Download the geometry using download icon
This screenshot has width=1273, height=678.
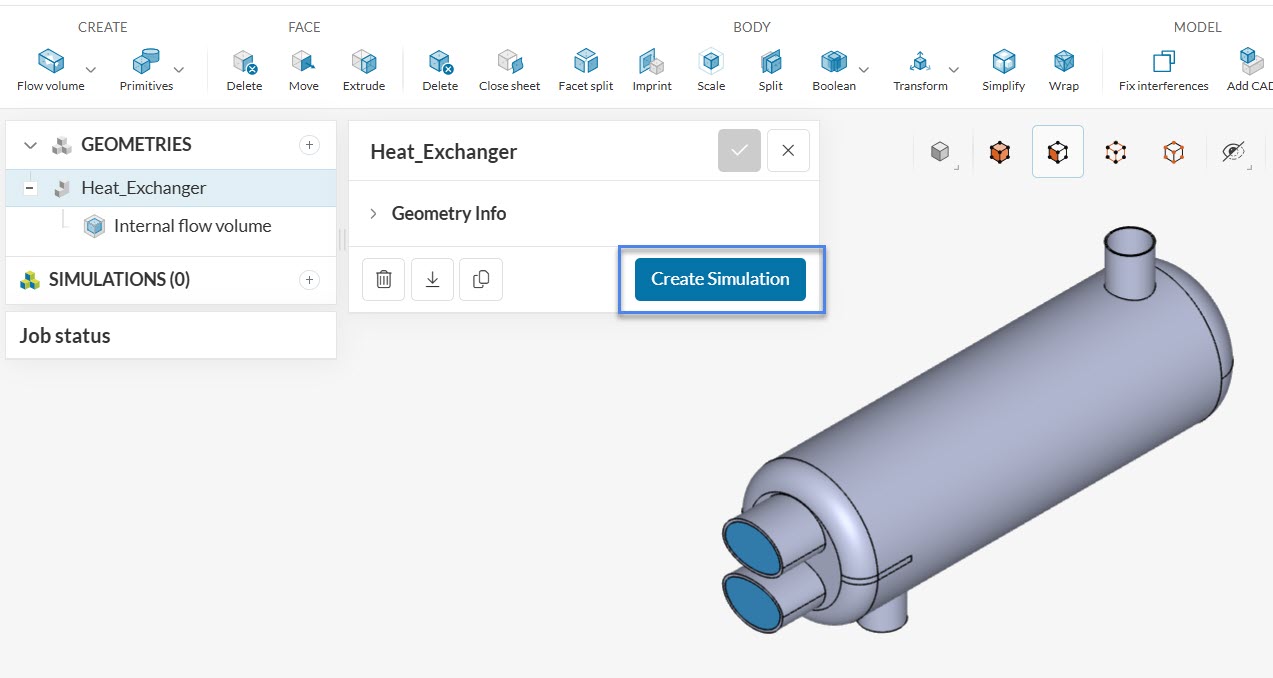pyautogui.click(x=432, y=280)
